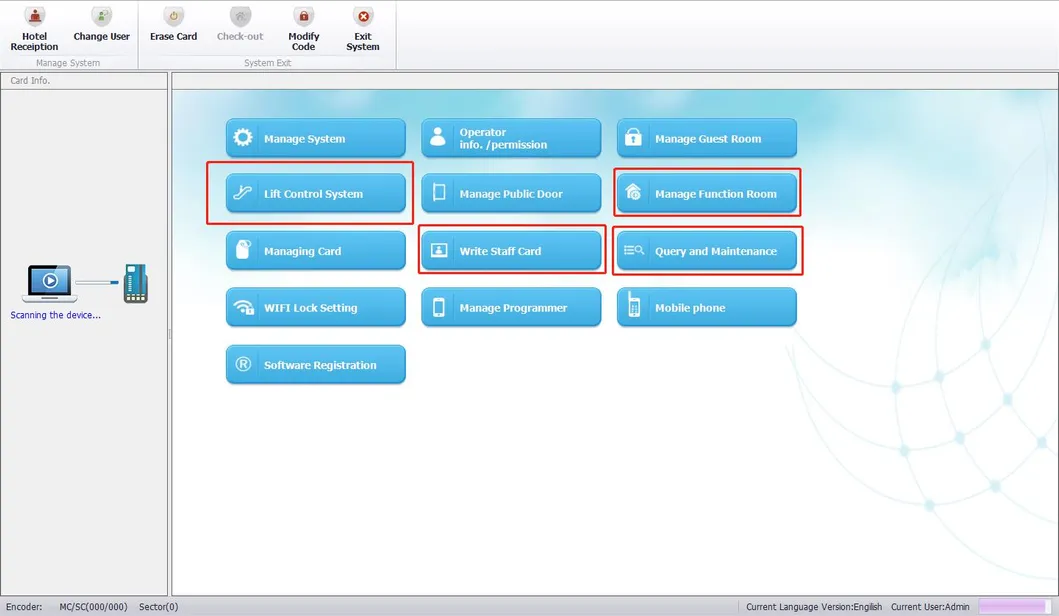Click the gear icon on Manage System

pos(243,139)
